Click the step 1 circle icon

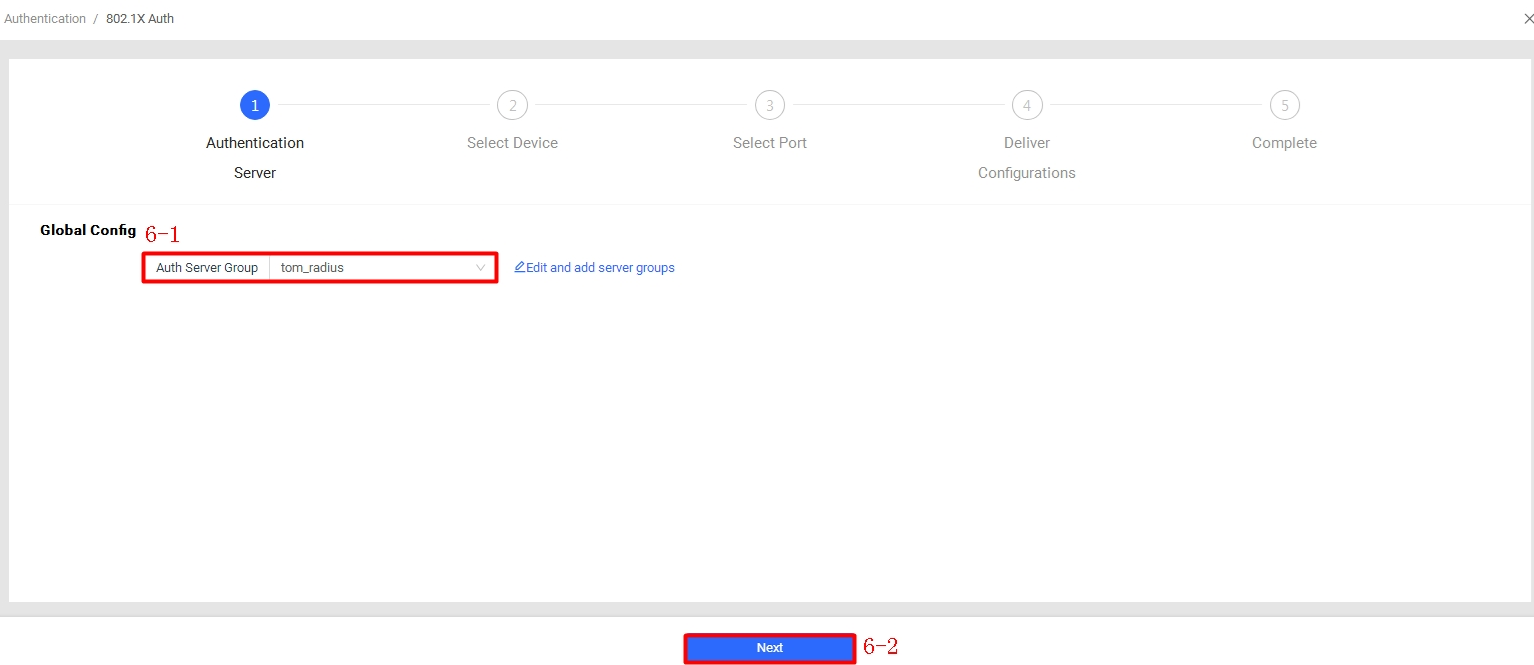point(255,105)
